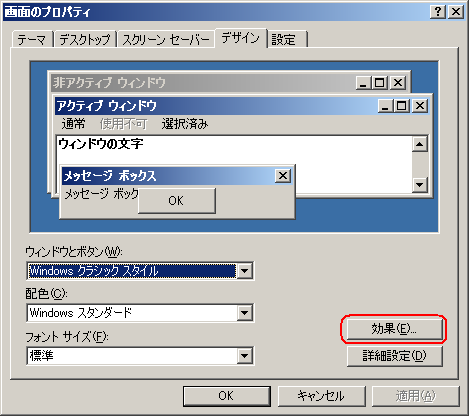Image resolution: width=469 pixels, height=416 pixels.
Task: Open the 効果(E)... button
Action: point(394,329)
